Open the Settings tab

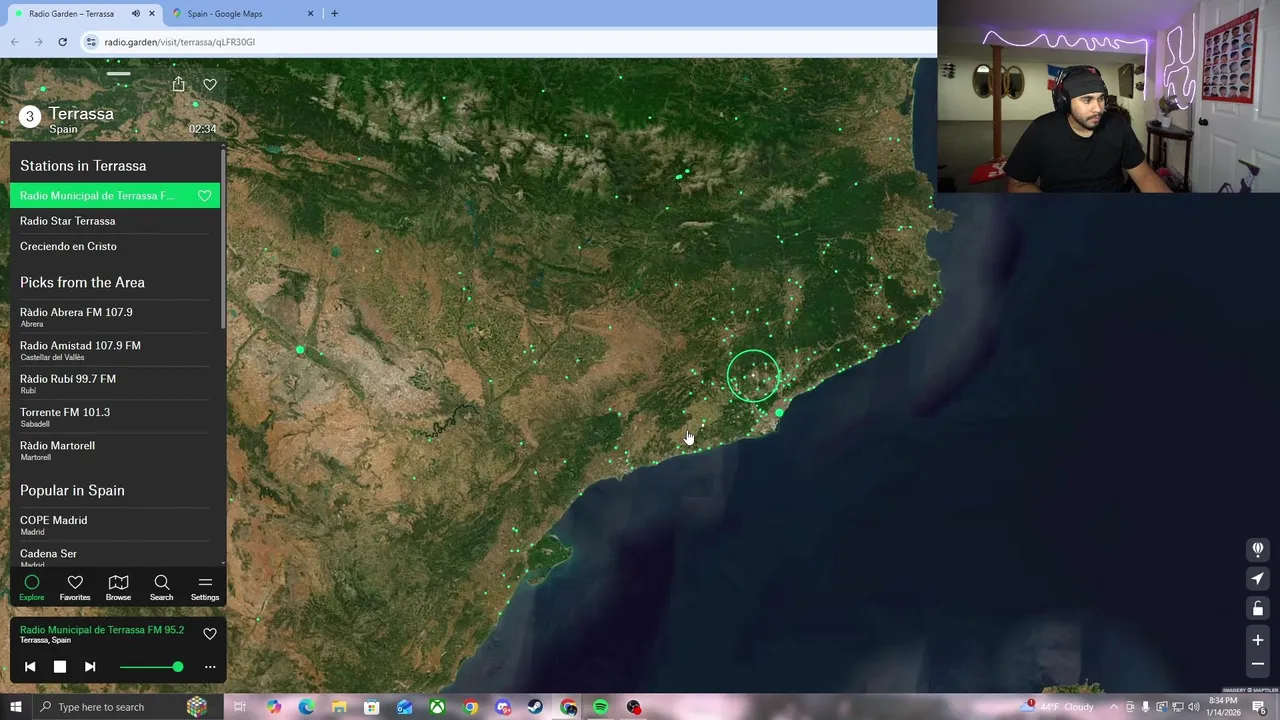(205, 588)
